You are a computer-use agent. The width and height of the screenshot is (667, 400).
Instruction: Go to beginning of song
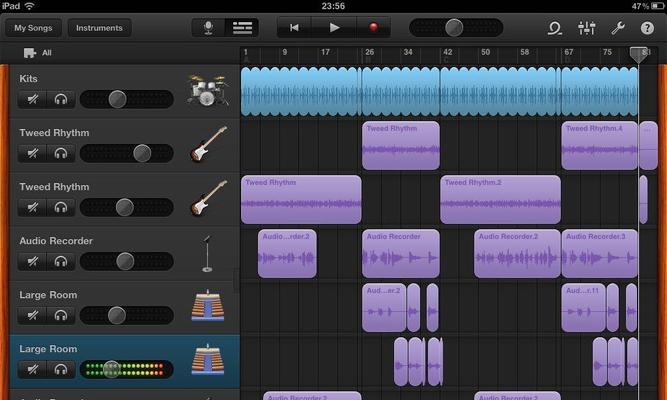click(294, 28)
